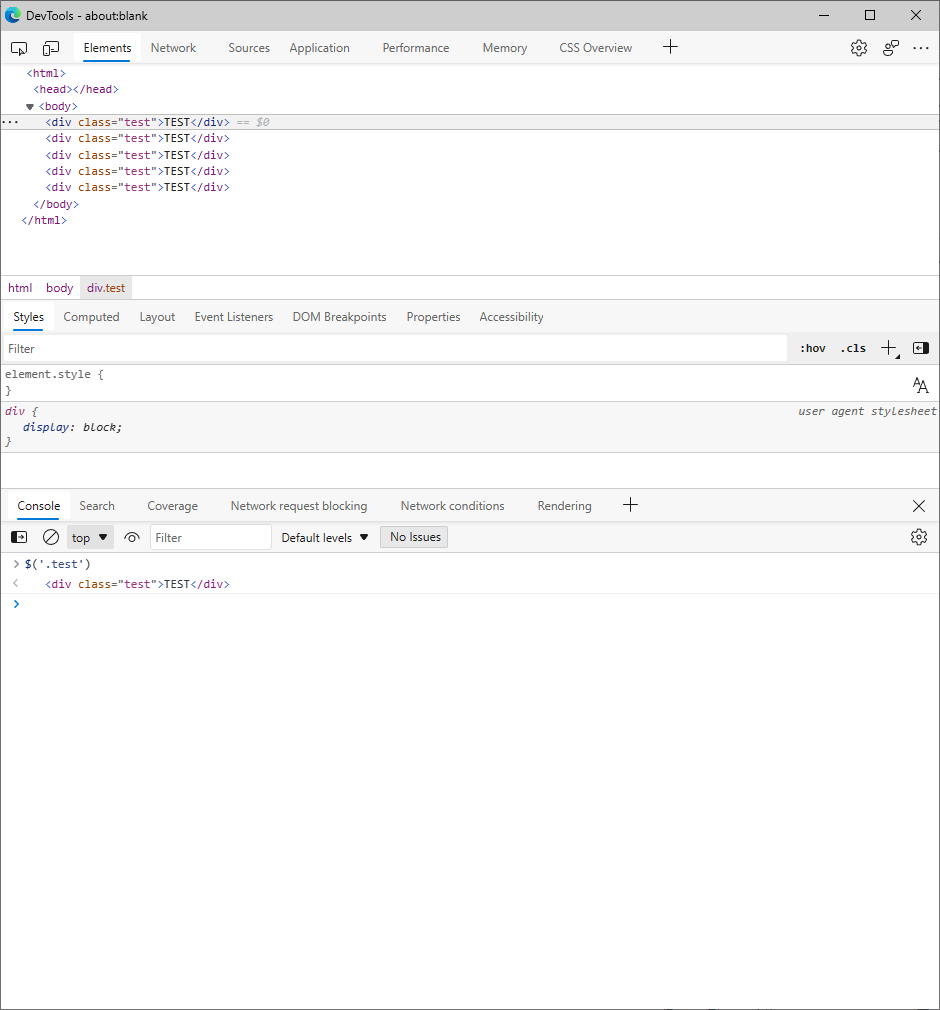Screen dimensions: 940x1010
Task: Expand the Default levels dropdown
Action: (x=325, y=537)
